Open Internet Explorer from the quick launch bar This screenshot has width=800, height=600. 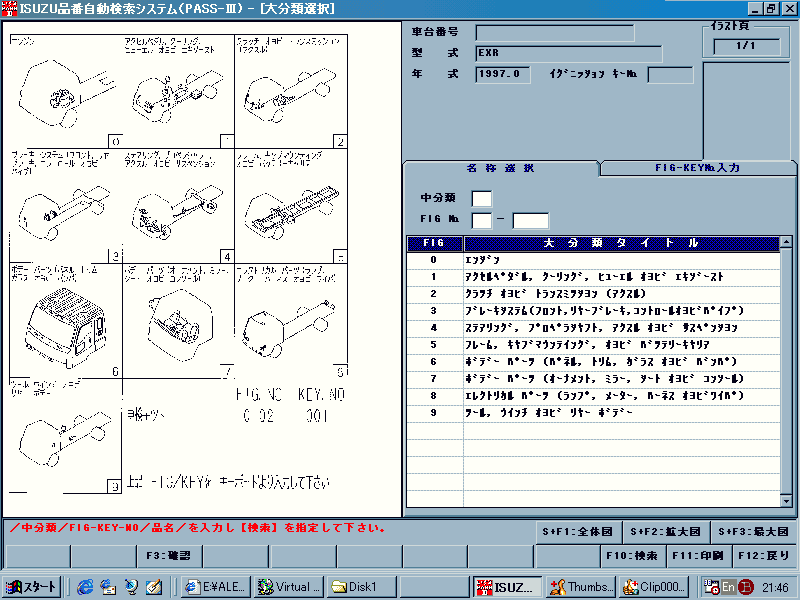(85, 587)
